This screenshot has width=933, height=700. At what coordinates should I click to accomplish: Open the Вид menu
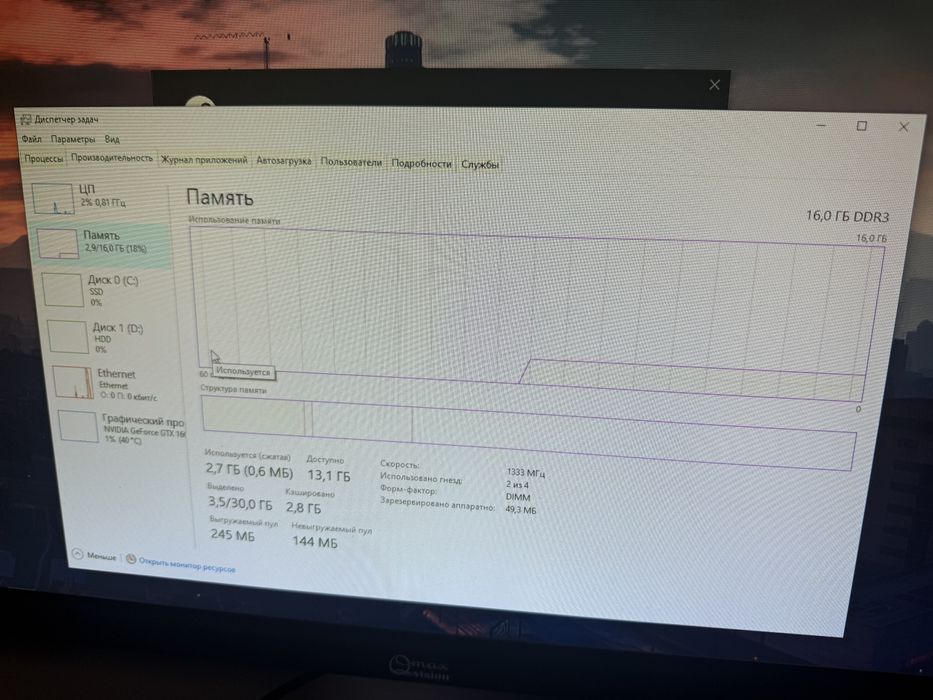pyautogui.click(x=112, y=140)
